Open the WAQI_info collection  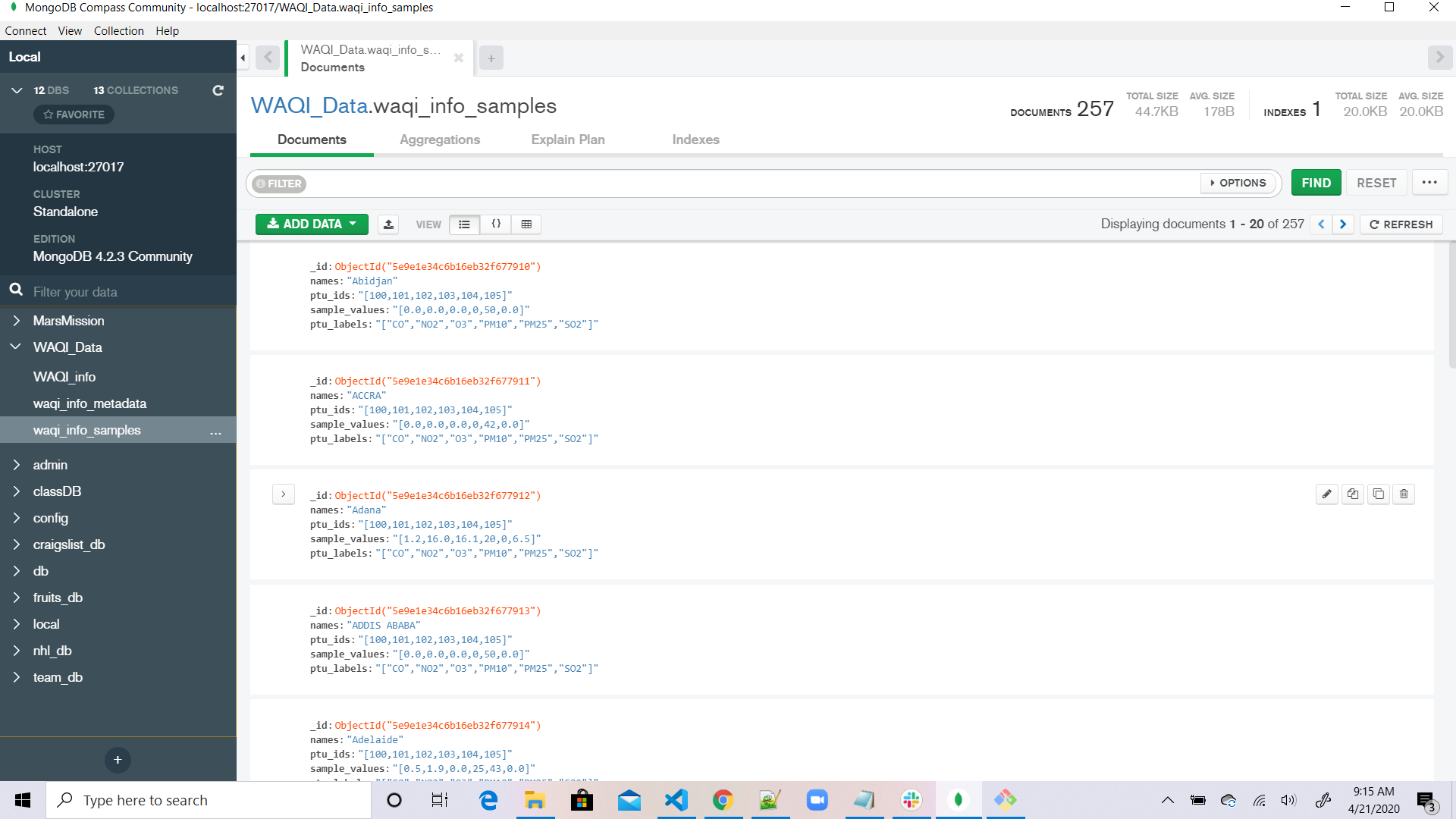coord(64,377)
